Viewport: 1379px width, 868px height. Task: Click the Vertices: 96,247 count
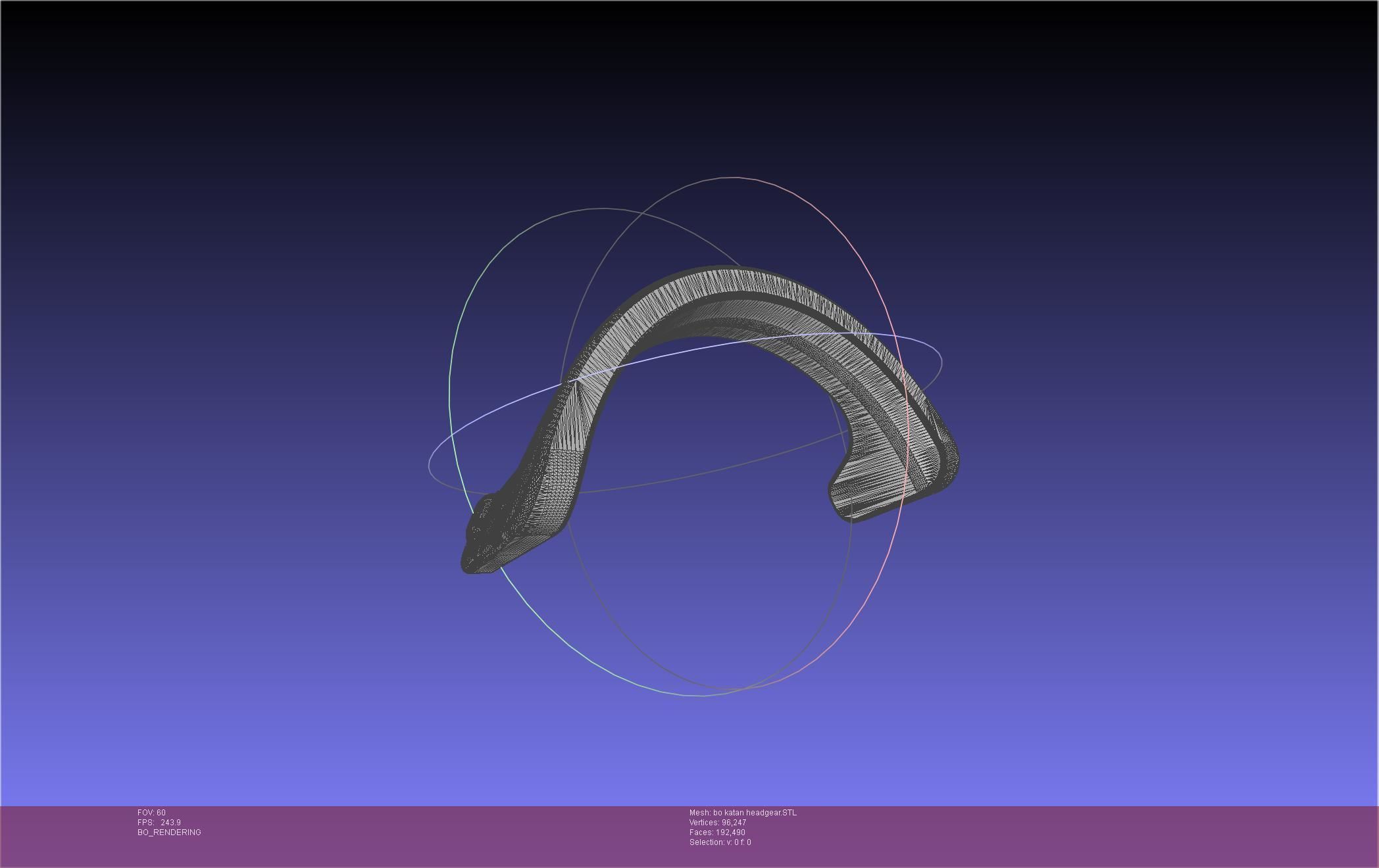pyautogui.click(x=718, y=823)
